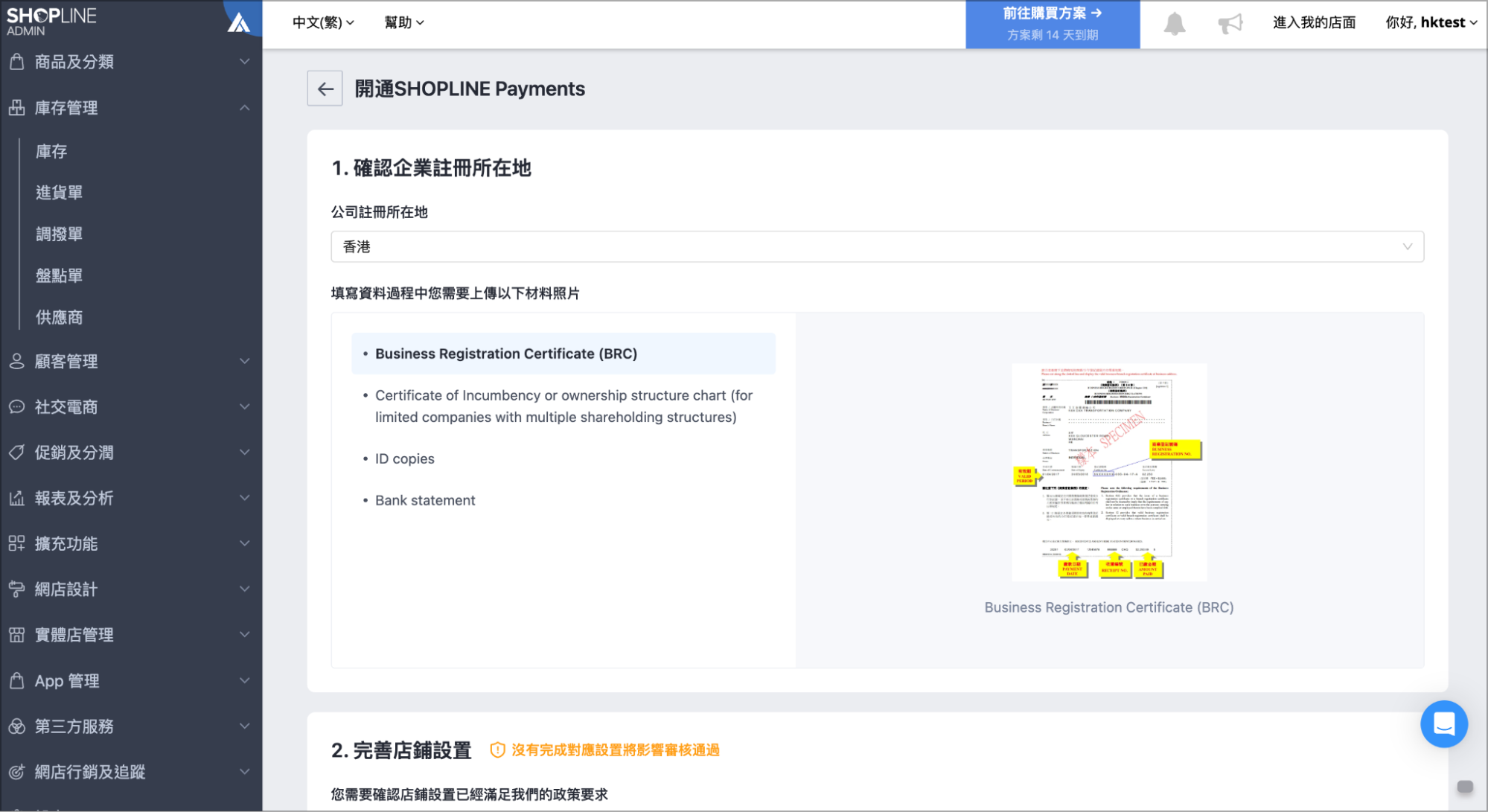Viewport: 1488px width, 812px height.
Task: Expand the 促銷及分潤 menu chevron
Action: coord(244,453)
